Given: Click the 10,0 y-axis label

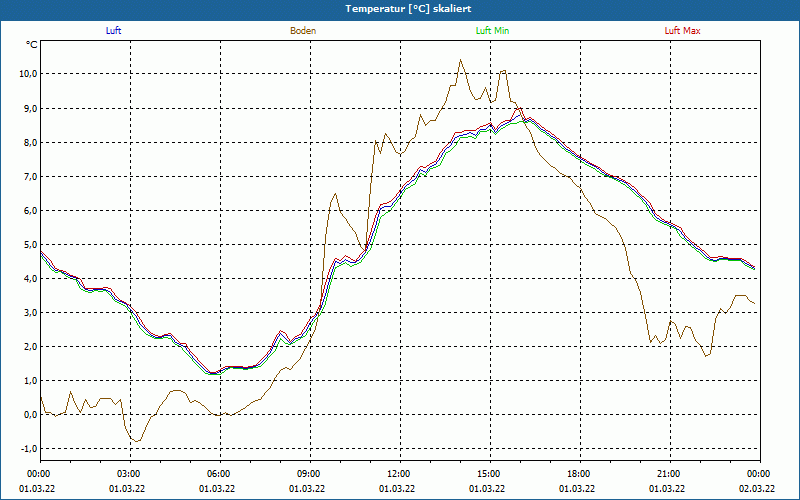Looking at the screenshot, I should point(28,74).
